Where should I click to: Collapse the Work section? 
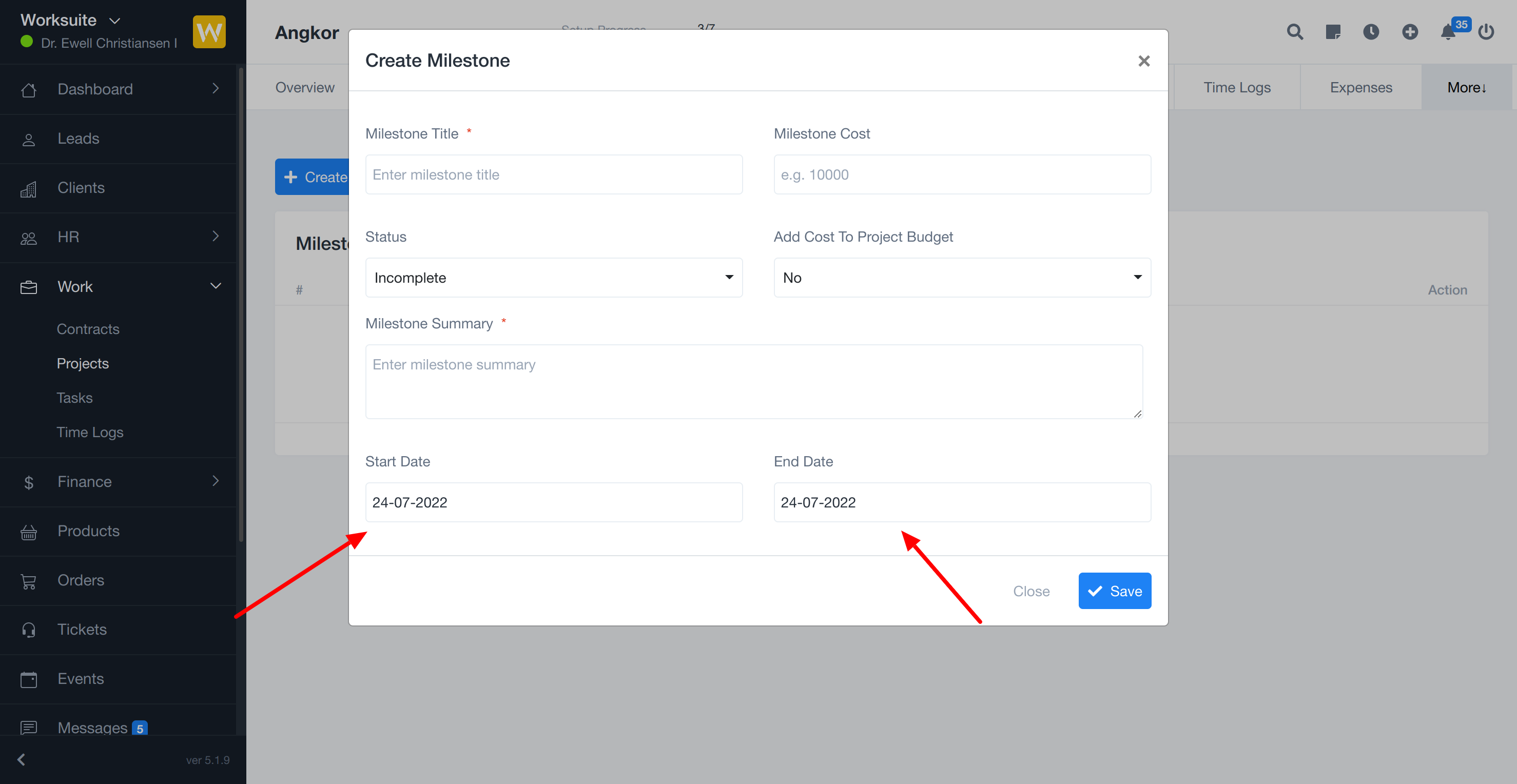[x=216, y=286]
